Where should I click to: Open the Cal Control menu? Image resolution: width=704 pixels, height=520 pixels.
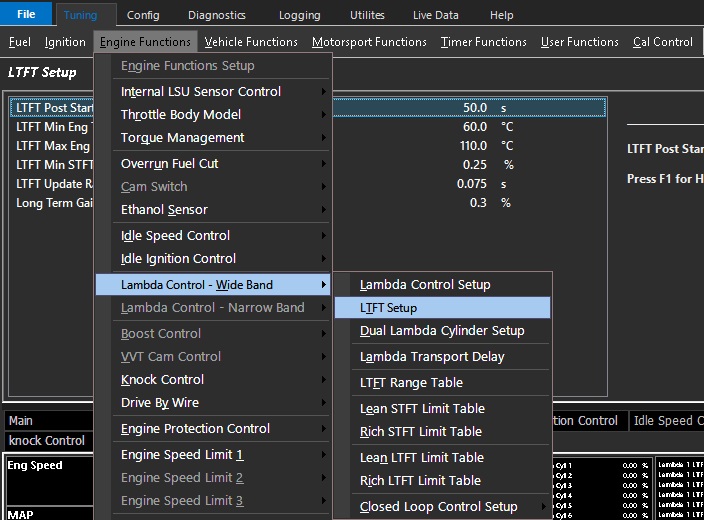pyautogui.click(x=663, y=42)
